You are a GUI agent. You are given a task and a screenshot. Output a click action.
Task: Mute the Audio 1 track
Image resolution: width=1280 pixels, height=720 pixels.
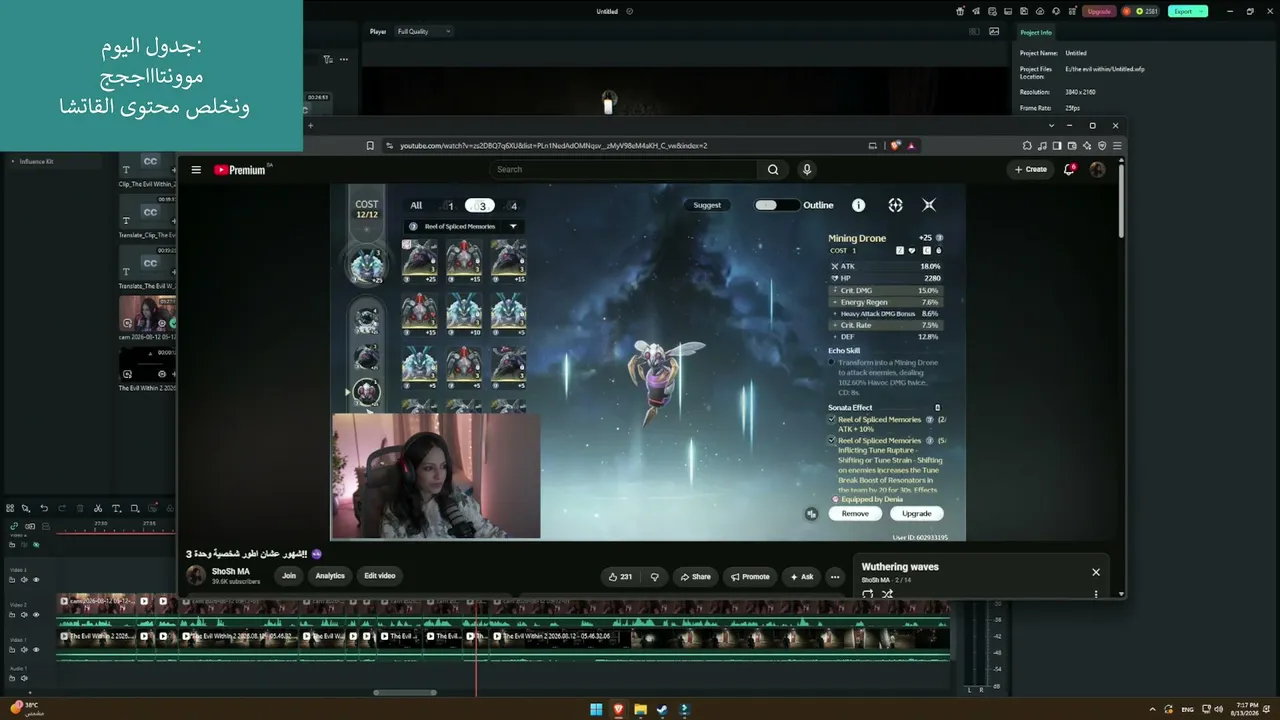click(x=25, y=678)
